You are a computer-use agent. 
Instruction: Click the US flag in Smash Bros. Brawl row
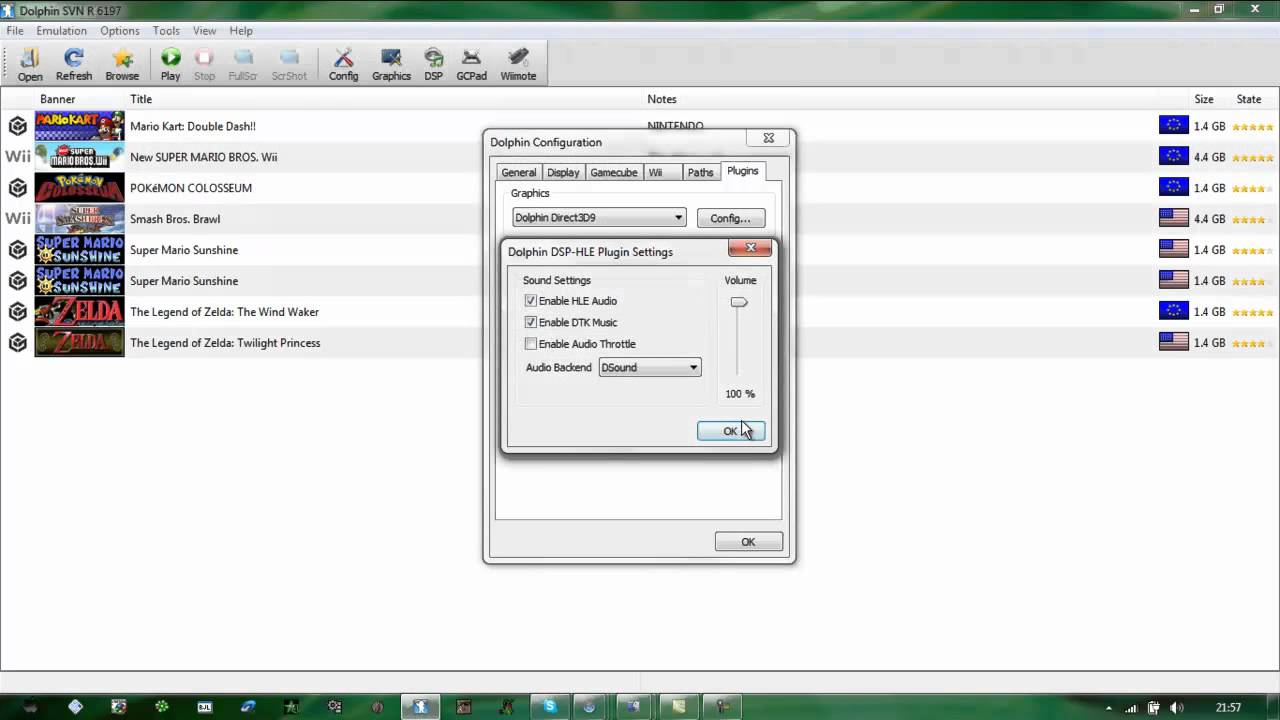tap(1174, 219)
